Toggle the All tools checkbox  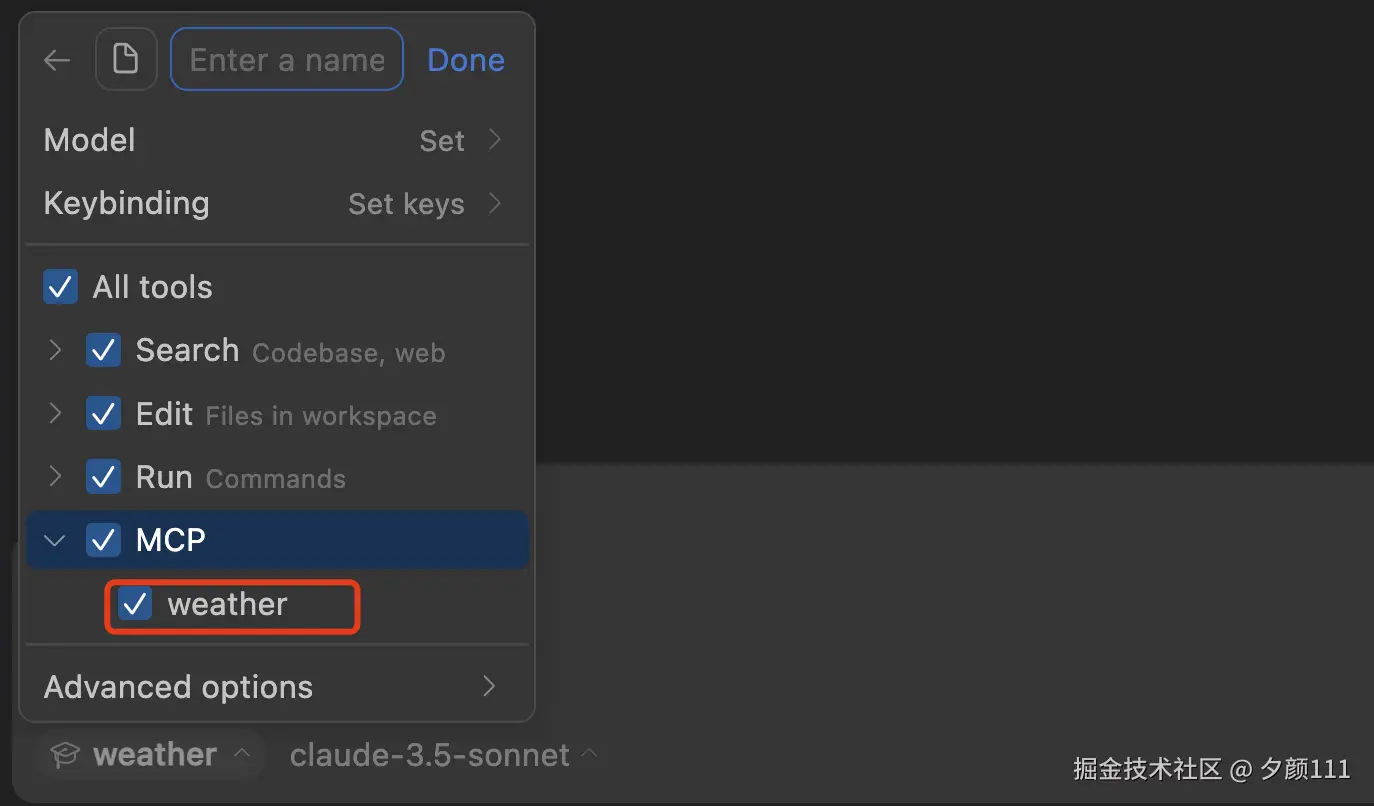pyautogui.click(x=61, y=288)
